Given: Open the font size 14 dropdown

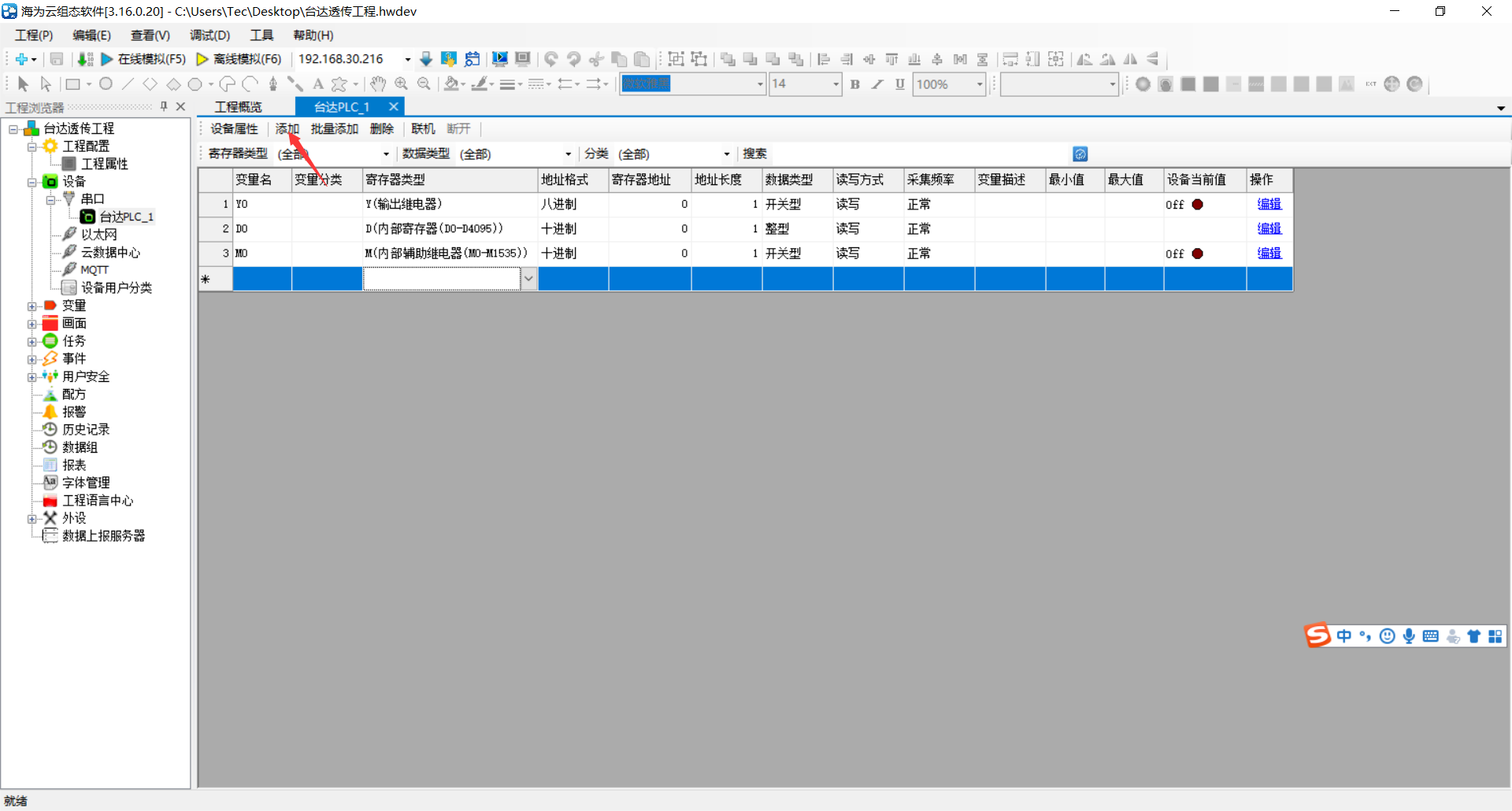Looking at the screenshot, I should 836,84.
